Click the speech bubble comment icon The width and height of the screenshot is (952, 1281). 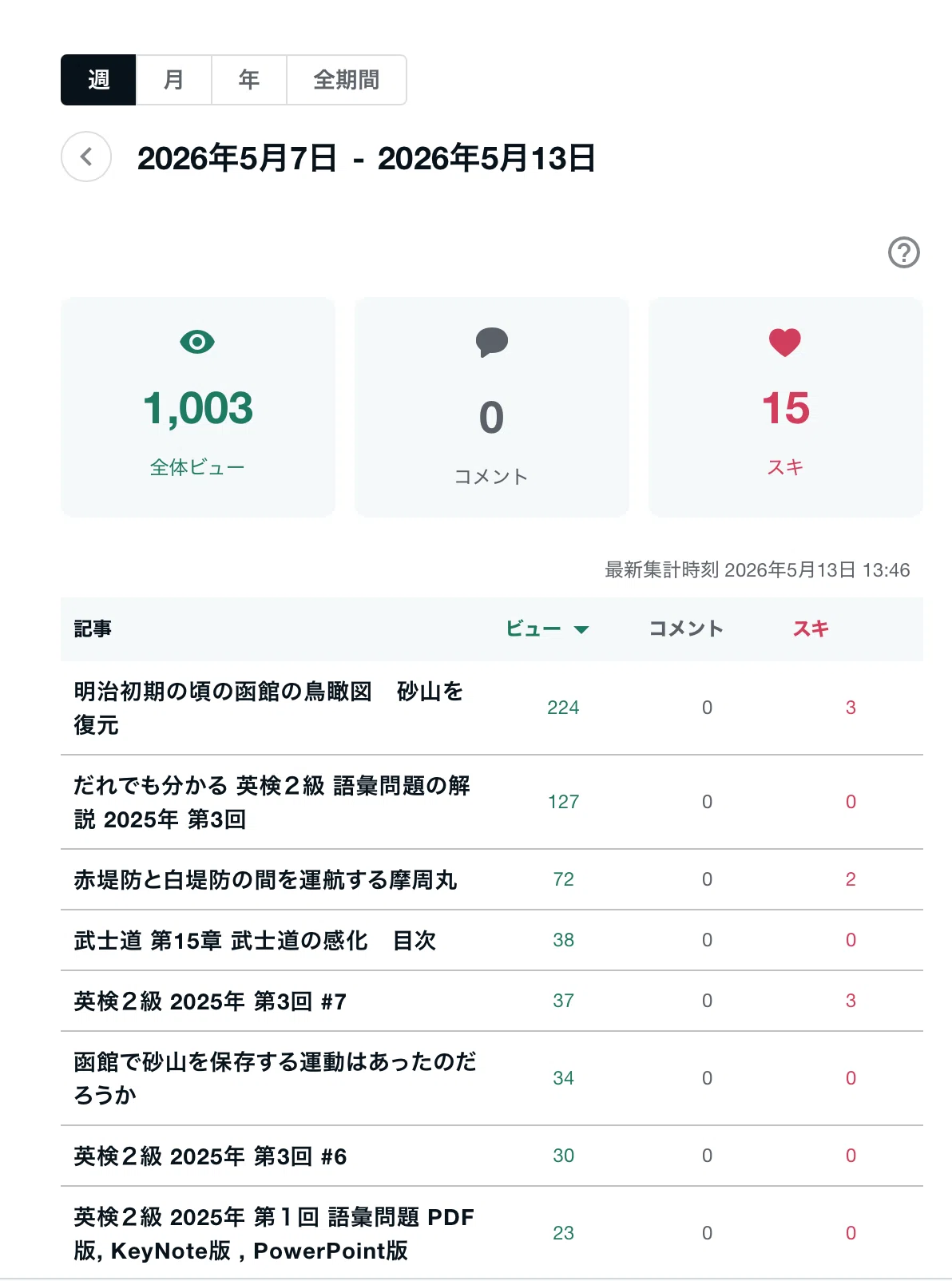(x=492, y=342)
